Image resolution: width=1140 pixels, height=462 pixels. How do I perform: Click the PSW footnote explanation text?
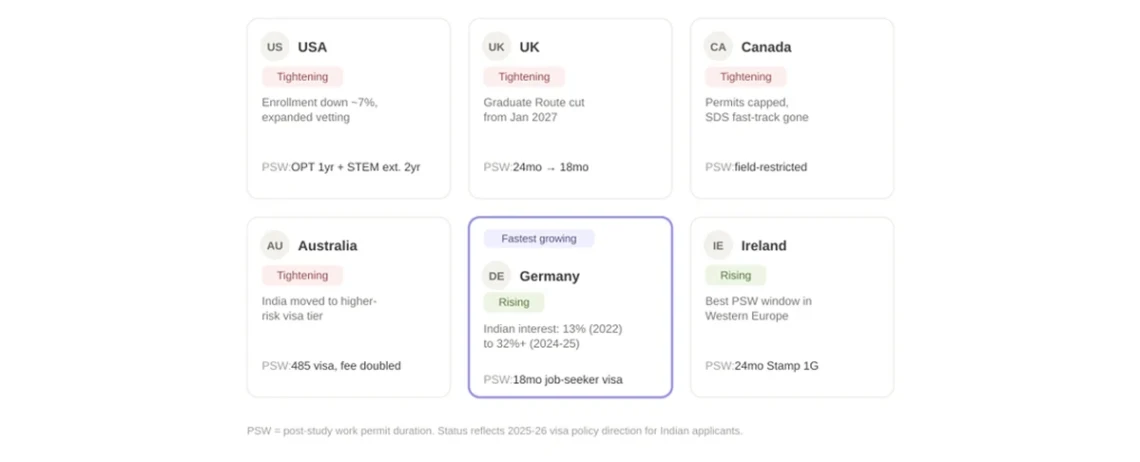(x=495, y=431)
